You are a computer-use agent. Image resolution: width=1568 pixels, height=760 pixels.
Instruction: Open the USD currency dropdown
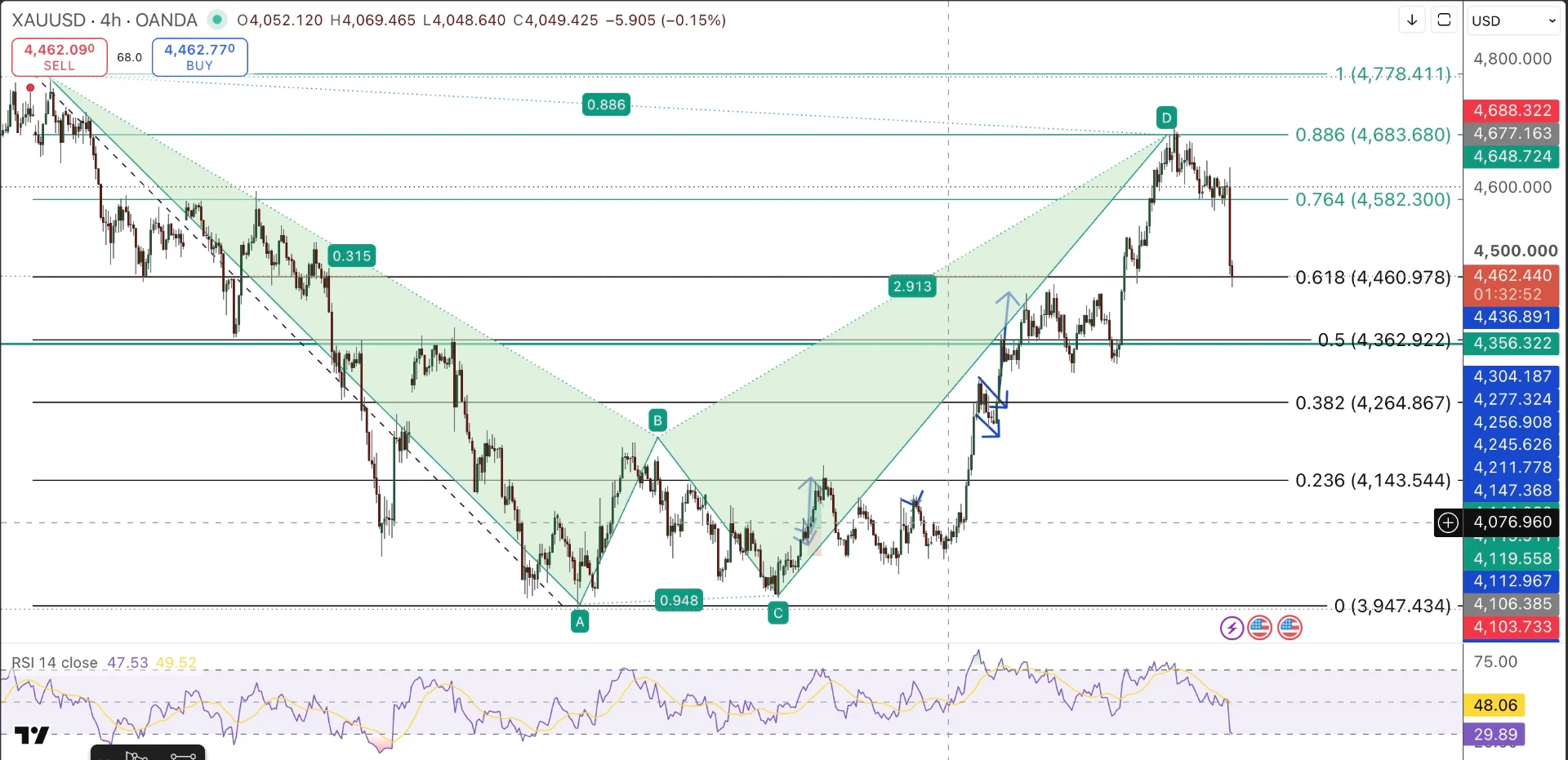point(1513,20)
